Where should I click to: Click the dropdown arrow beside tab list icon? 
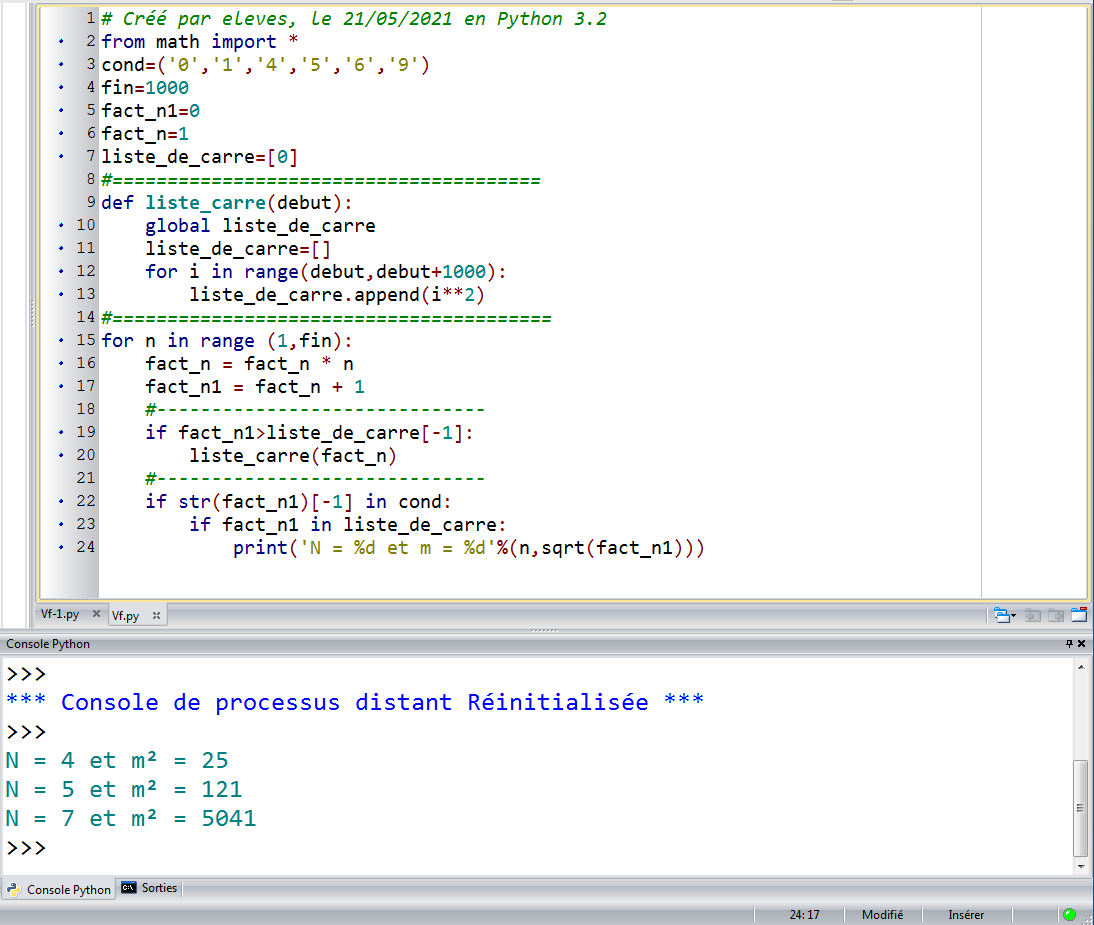pos(1014,616)
